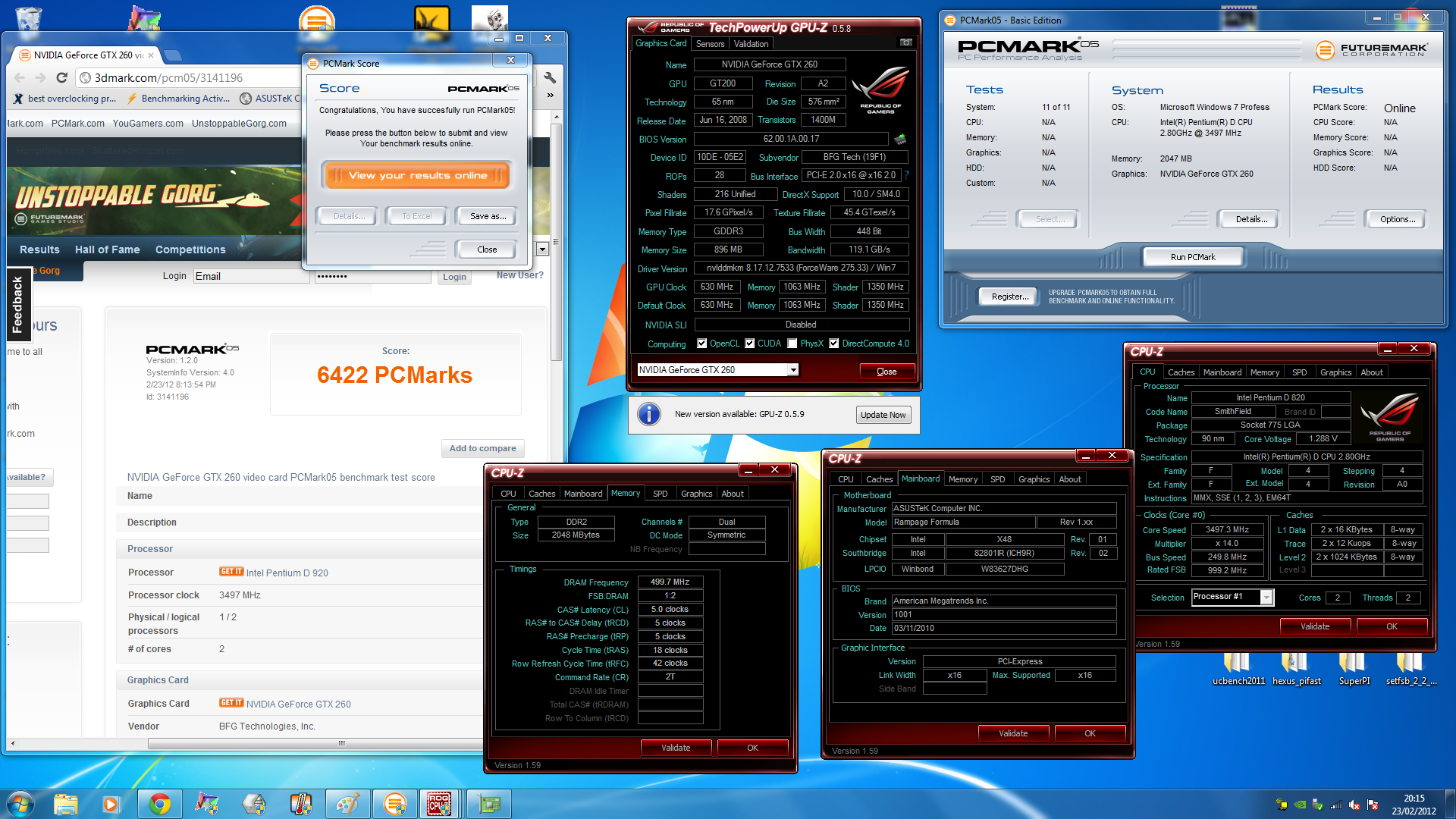
Task: Click the password field on the login bar
Action: pyautogui.click(x=372, y=276)
